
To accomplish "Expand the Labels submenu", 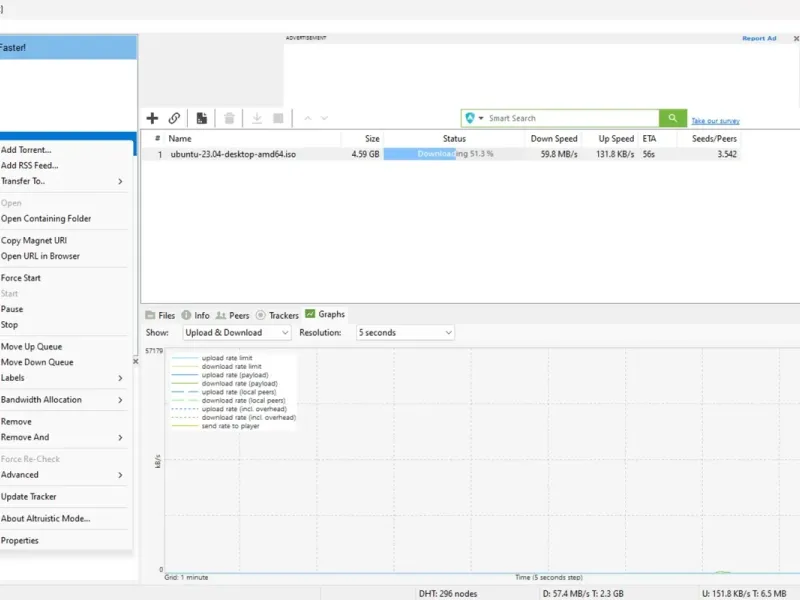I will pos(64,378).
